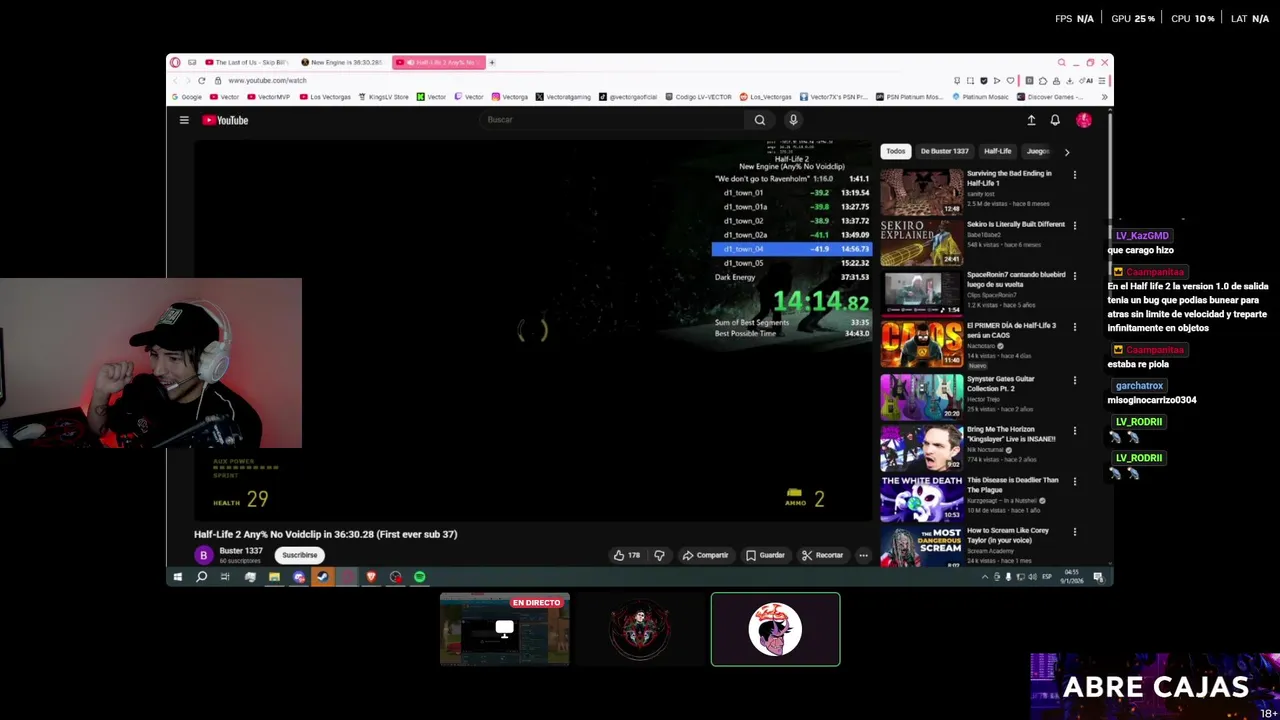
Task: Open options menu for Bring Me The Horizon video
Action: click(x=1075, y=431)
